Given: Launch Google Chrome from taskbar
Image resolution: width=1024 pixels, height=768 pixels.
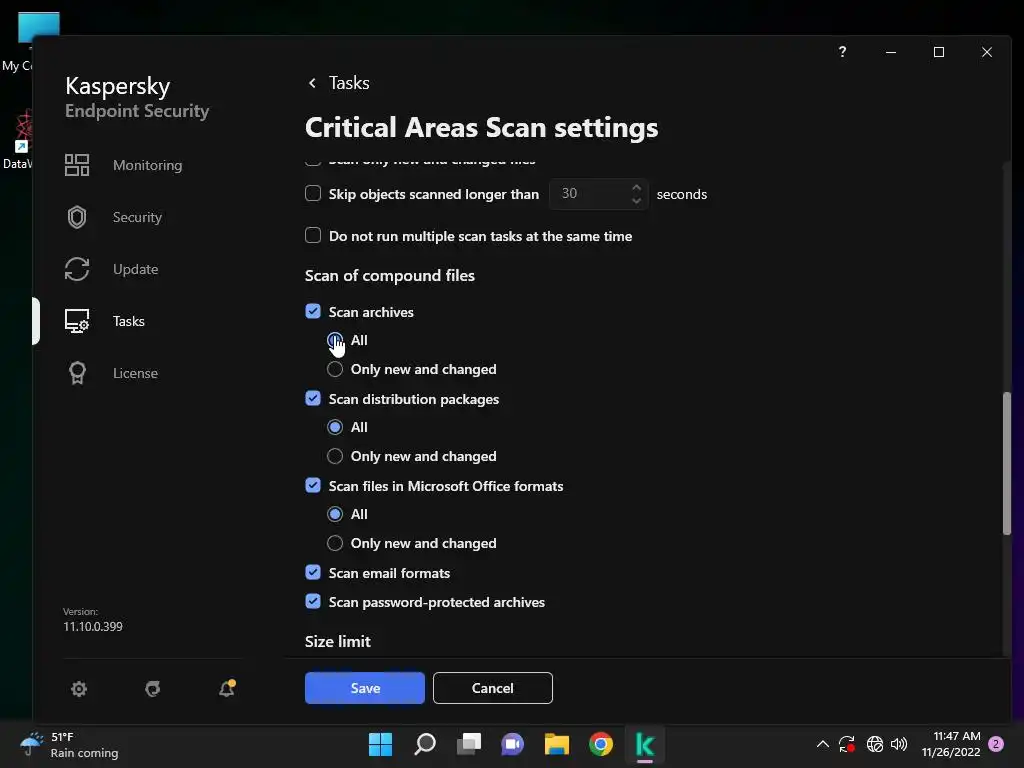Looking at the screenshot, I should [x=601, y=744].
